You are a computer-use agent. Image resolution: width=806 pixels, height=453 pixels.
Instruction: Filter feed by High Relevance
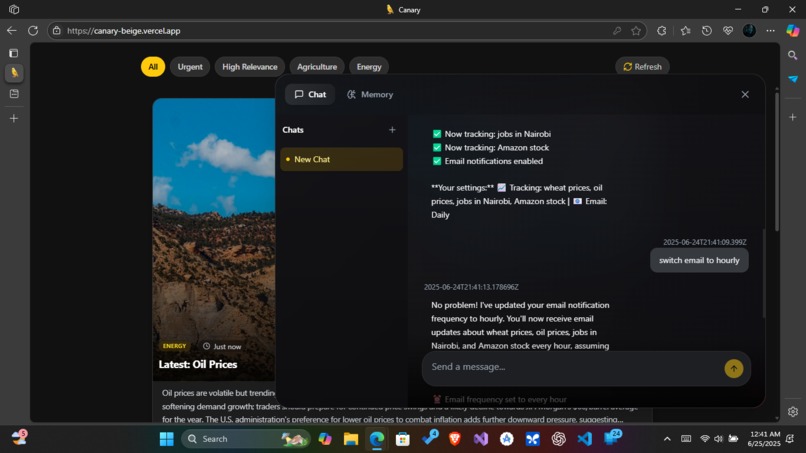pyautogui.click(x=249, y=67)
